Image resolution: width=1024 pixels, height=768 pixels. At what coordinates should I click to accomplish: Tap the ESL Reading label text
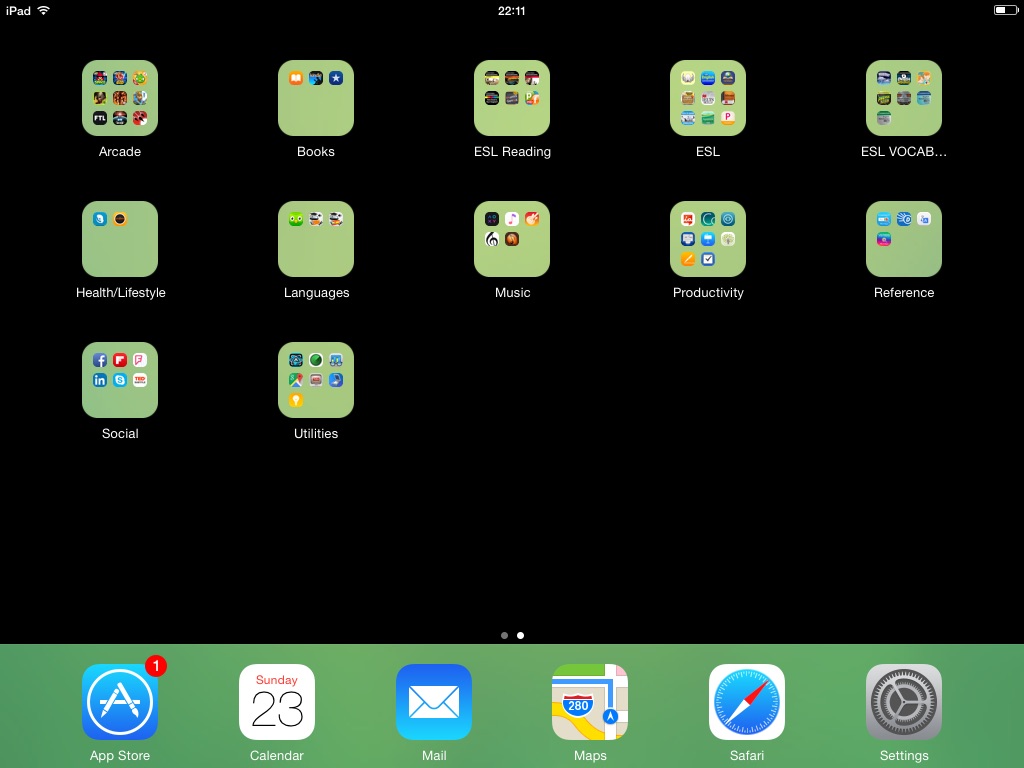point(512,152)
